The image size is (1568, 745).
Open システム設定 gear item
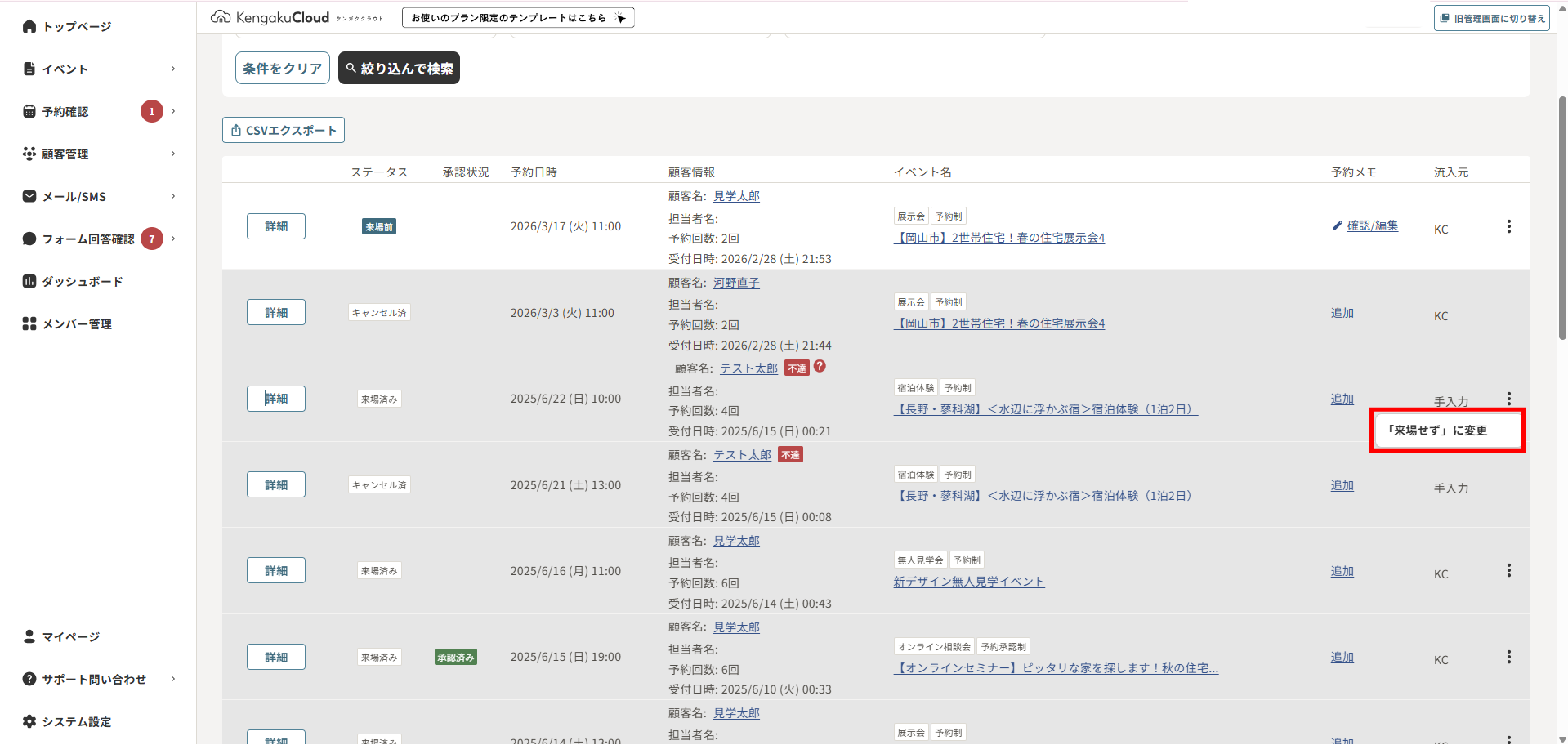76,721
